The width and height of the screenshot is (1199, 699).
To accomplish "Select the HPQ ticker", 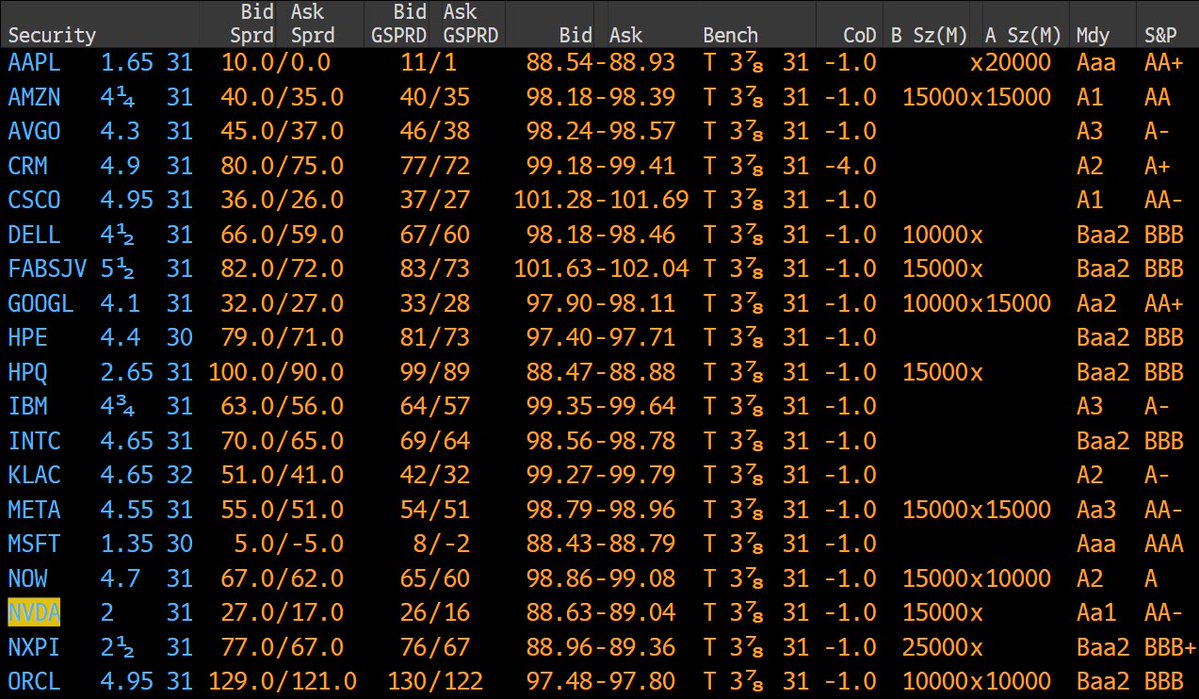I will [28, 372].
